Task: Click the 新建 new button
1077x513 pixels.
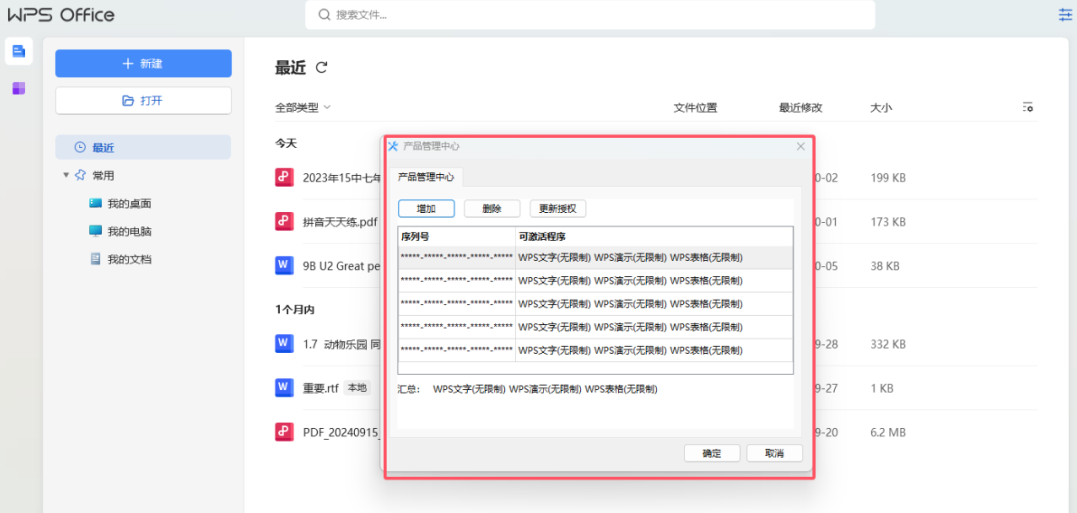Action: [x=144, y=63]
